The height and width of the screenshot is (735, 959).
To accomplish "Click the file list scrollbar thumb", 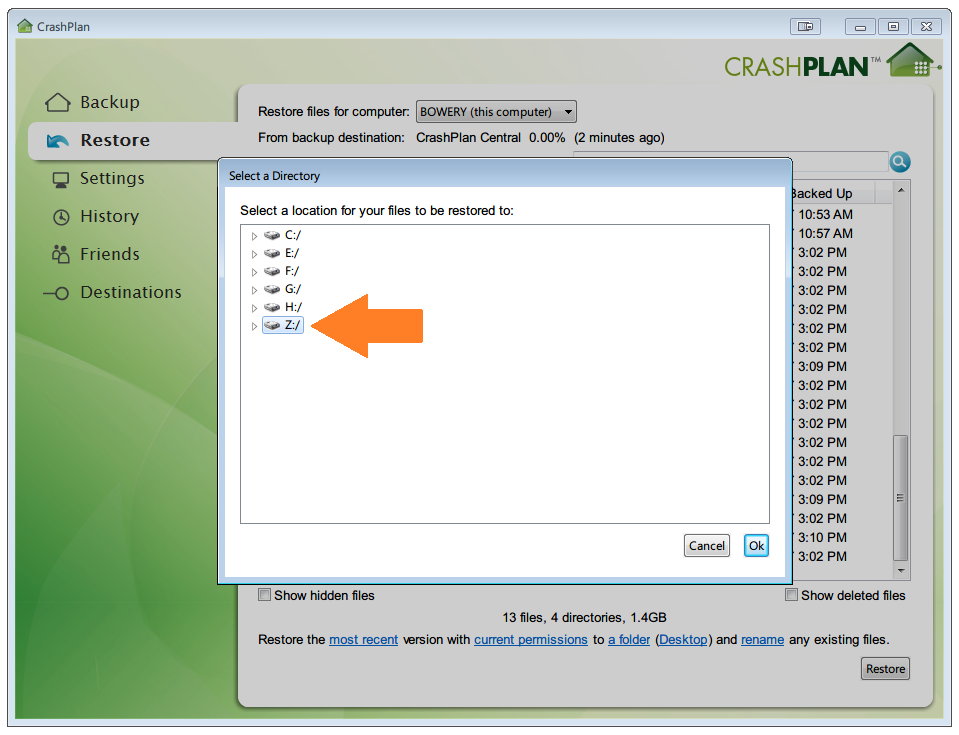I will coord(900,498).
